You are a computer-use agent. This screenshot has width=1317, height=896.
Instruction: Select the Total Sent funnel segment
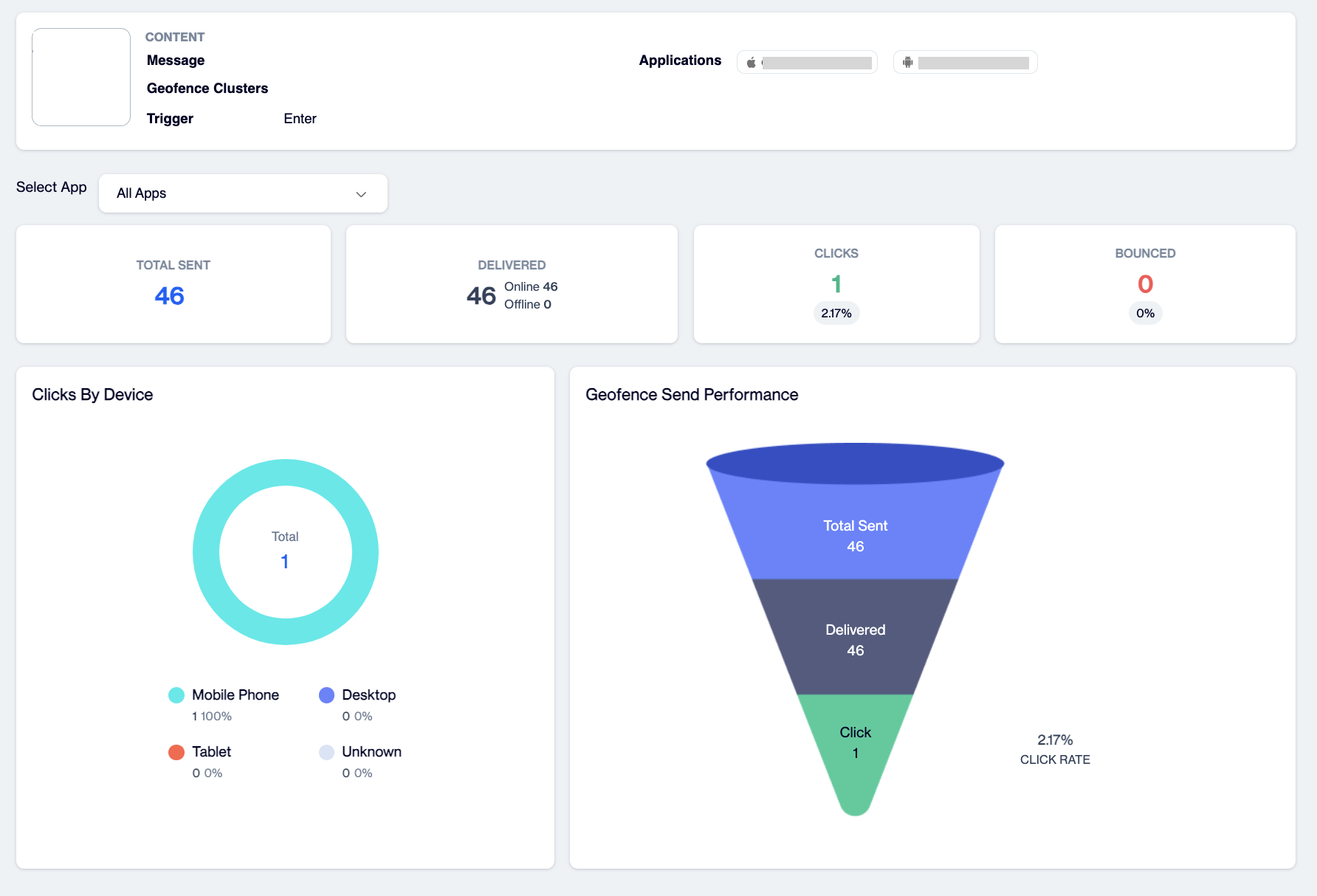point(855,531)
